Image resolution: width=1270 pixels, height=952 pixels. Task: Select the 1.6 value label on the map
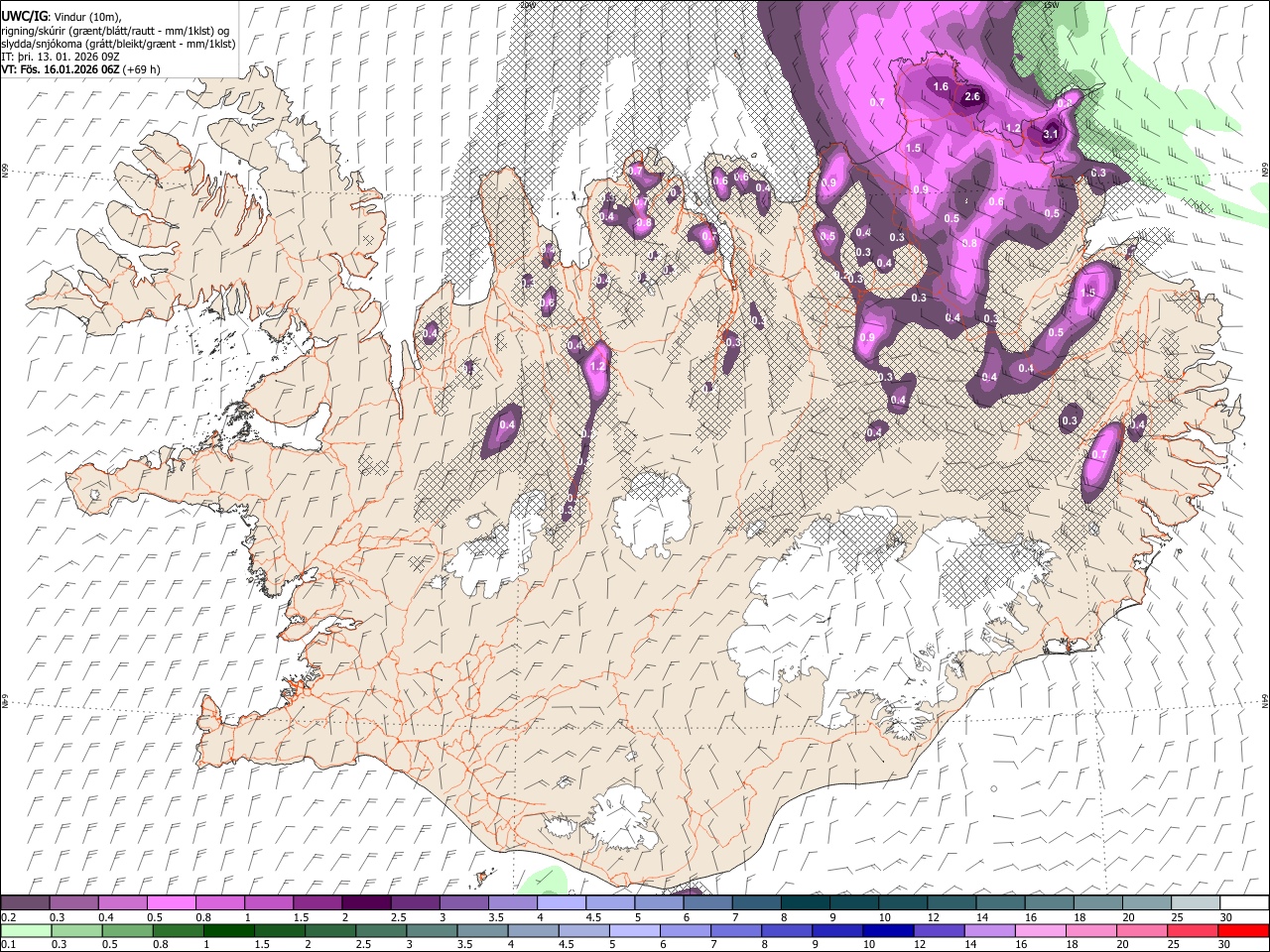click(942, 87)
